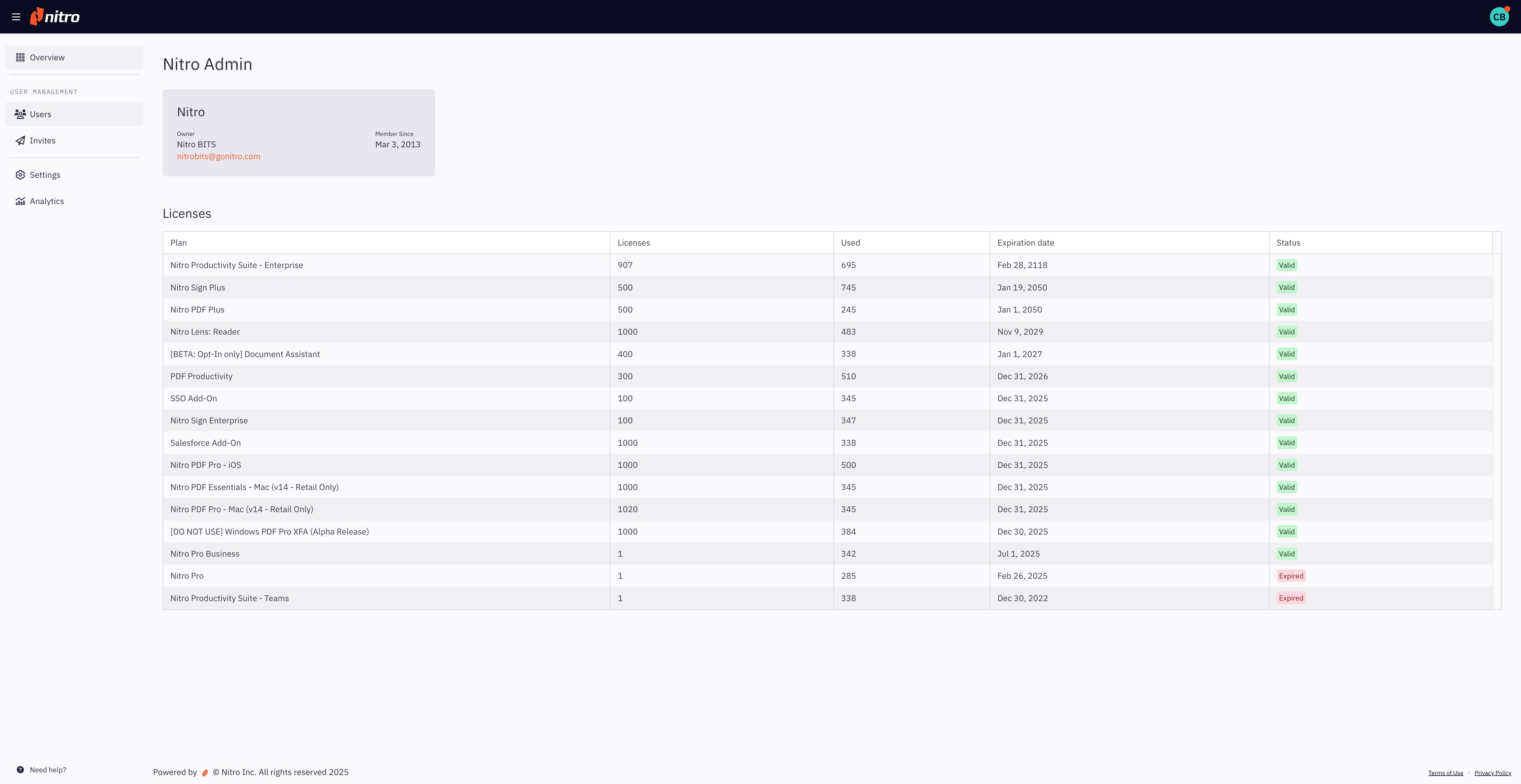
Task: Click the DO NOT USE Windows PDF Pro XFA plan
Action: pyautogui.click(x=270, y=532)
